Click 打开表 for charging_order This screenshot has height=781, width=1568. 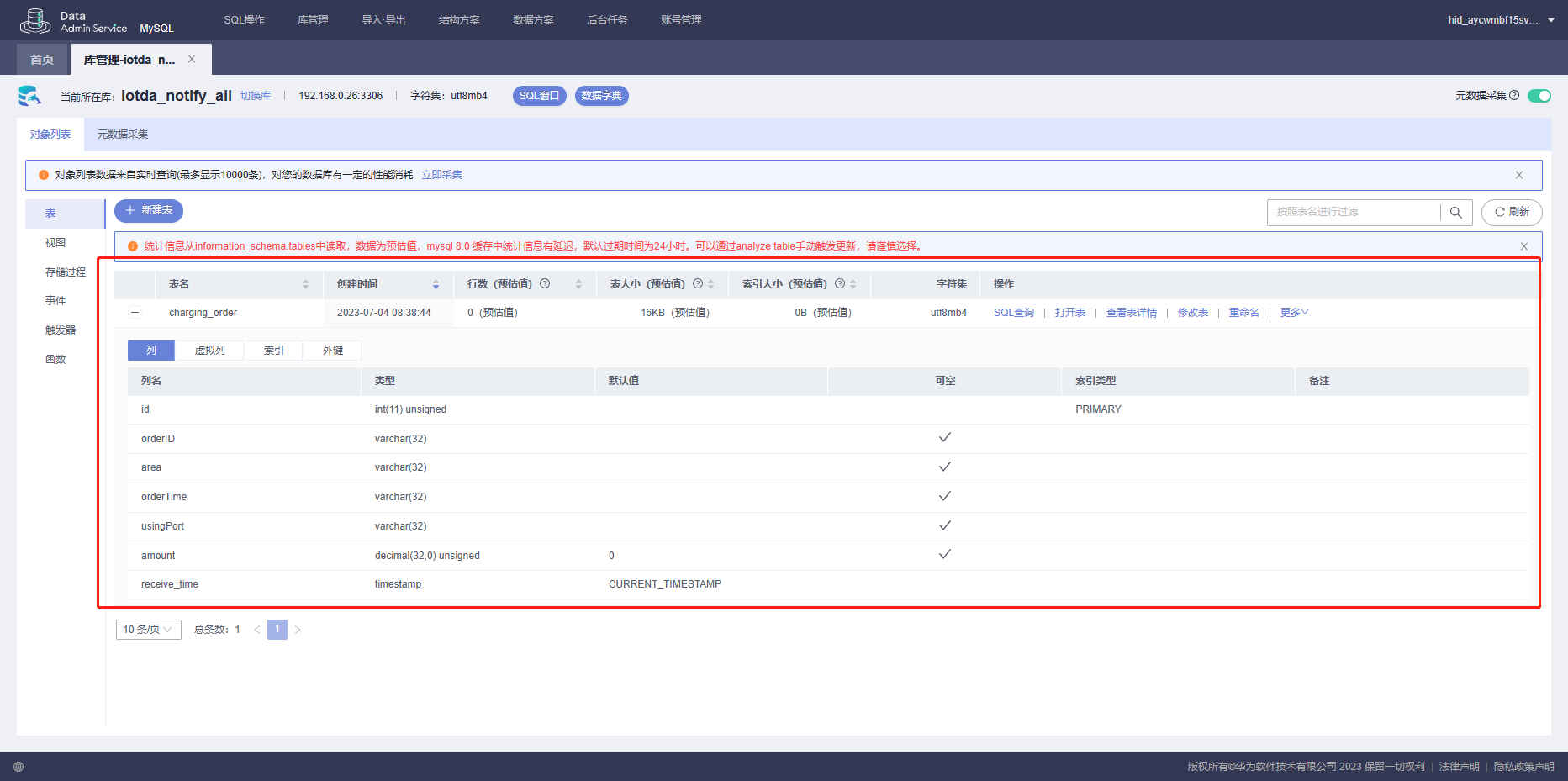(1070, 313)
